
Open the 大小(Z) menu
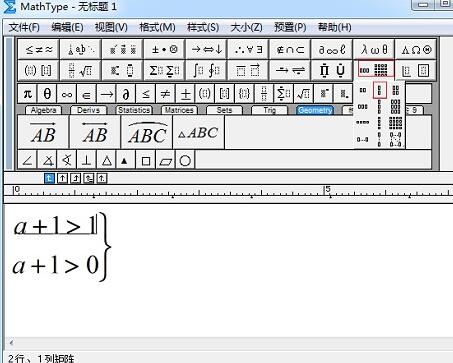246,27
